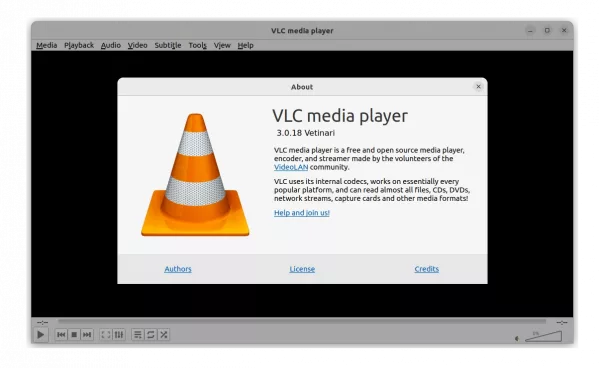The height and width of the screenshot is (368, 600).
Task: Open the Subtitle menu
Action: tap(168, 46)
